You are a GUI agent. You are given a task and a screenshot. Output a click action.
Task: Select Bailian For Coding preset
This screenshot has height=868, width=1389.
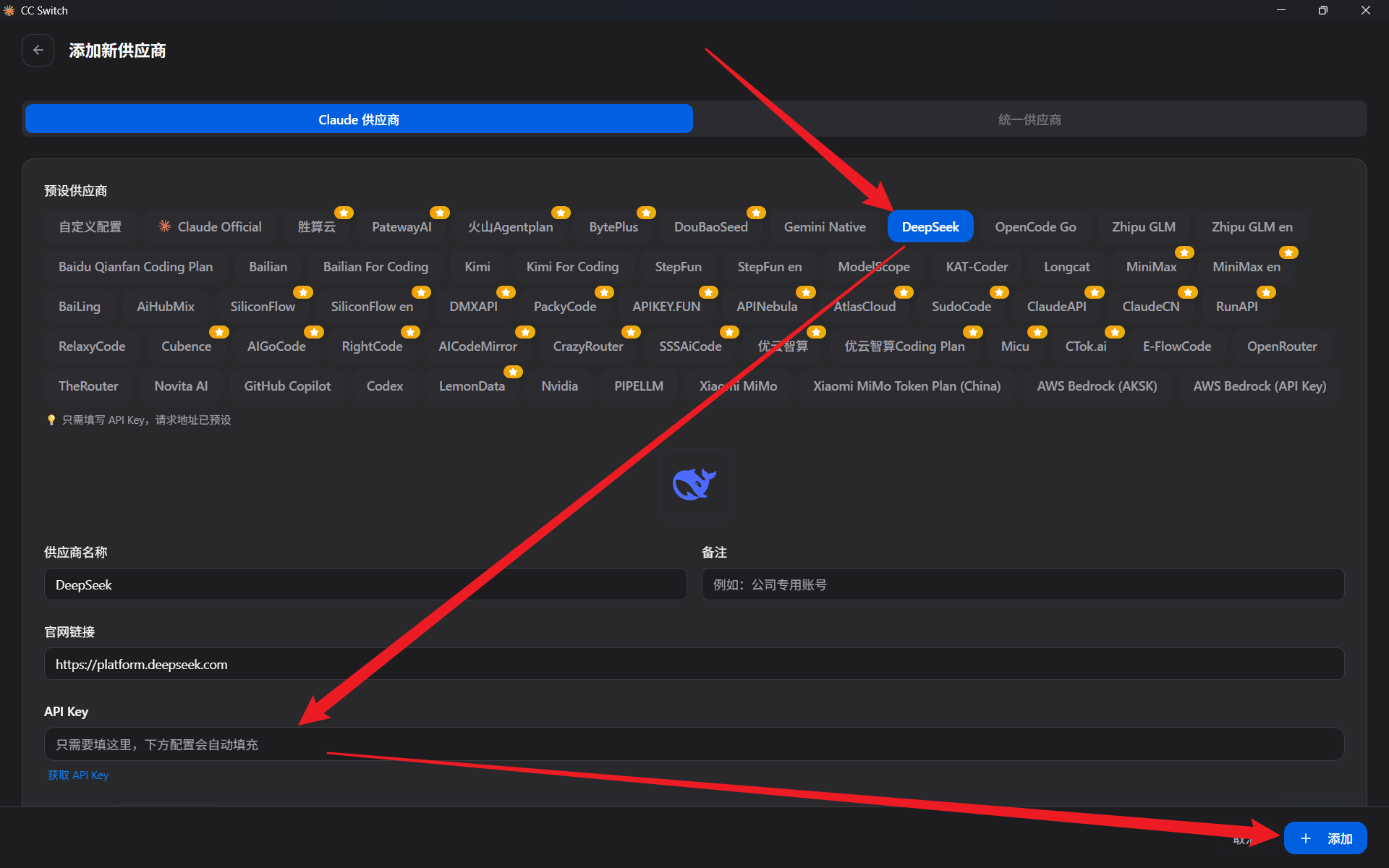coord(375,266)
